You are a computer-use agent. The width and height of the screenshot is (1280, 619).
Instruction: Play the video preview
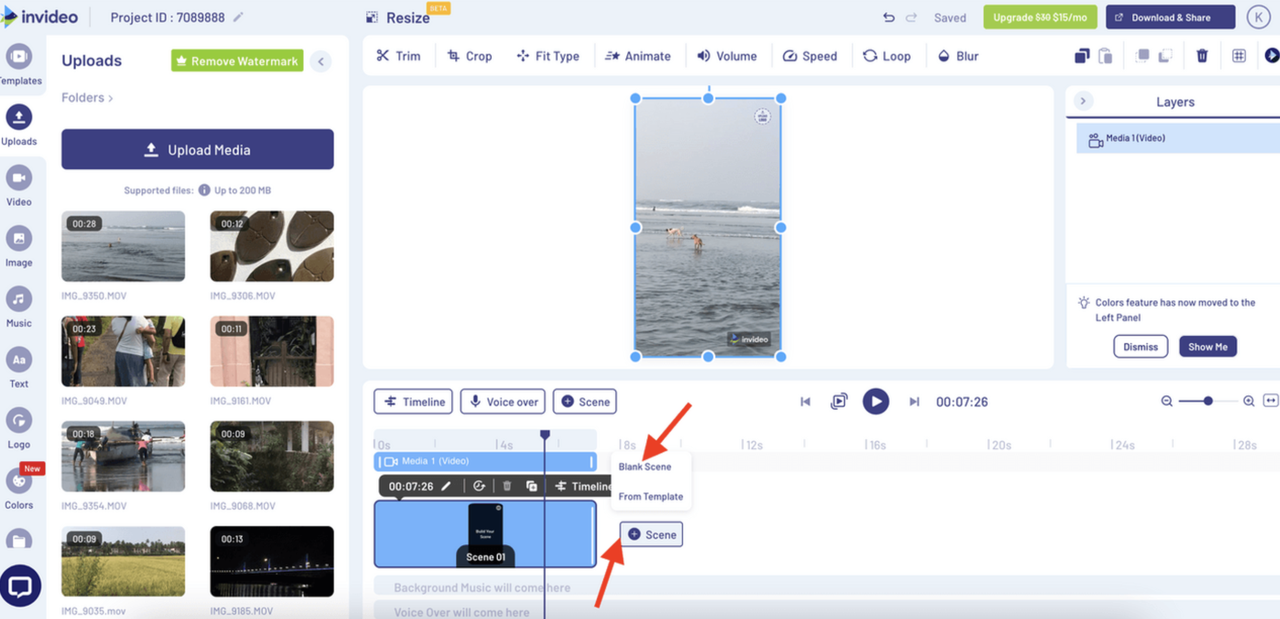(875, 401)
